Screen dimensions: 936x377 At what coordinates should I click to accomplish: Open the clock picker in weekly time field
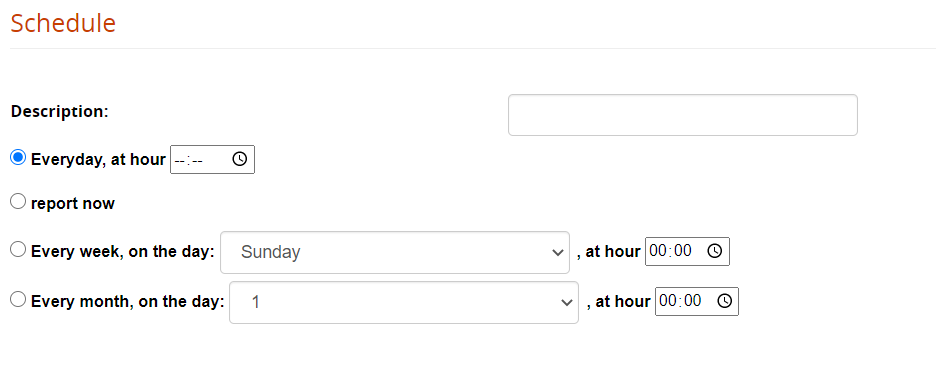tap(715, 251)
